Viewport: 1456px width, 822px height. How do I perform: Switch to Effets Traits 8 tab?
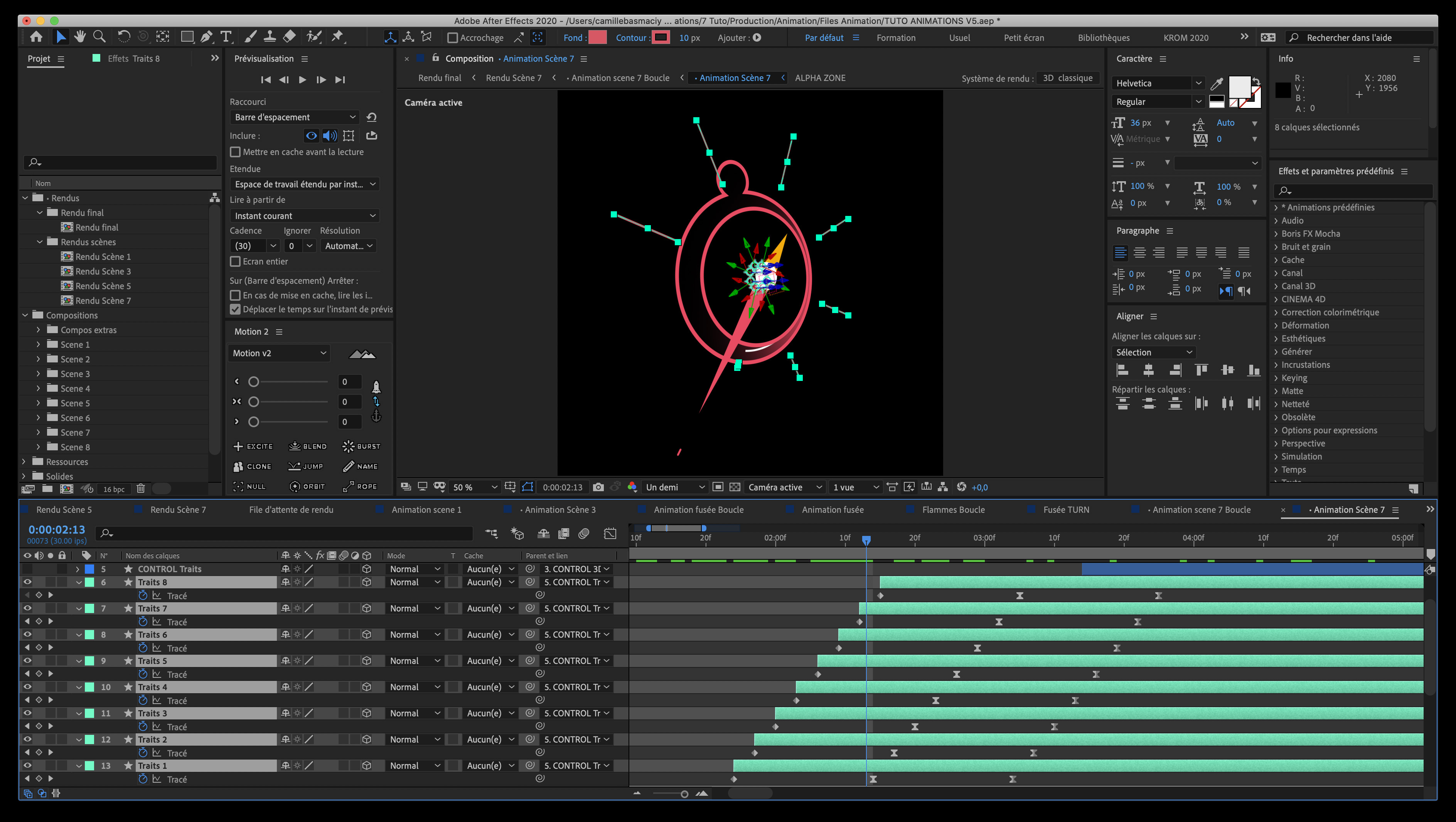pyautogui.click(x=133, y=58)
